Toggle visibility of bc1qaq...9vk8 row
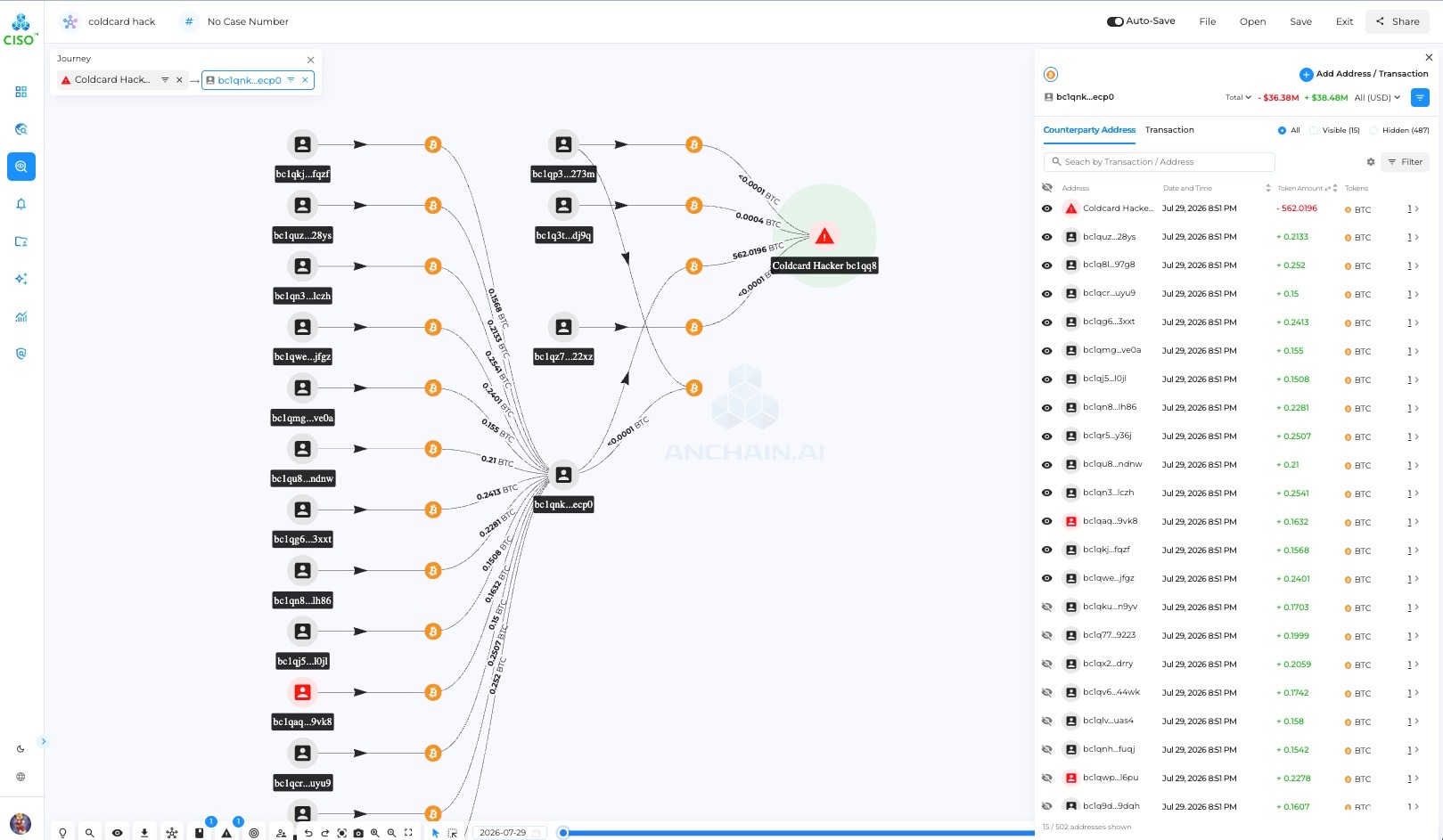This screenshot has width=1443, height=840. [x=1047, y=522]
